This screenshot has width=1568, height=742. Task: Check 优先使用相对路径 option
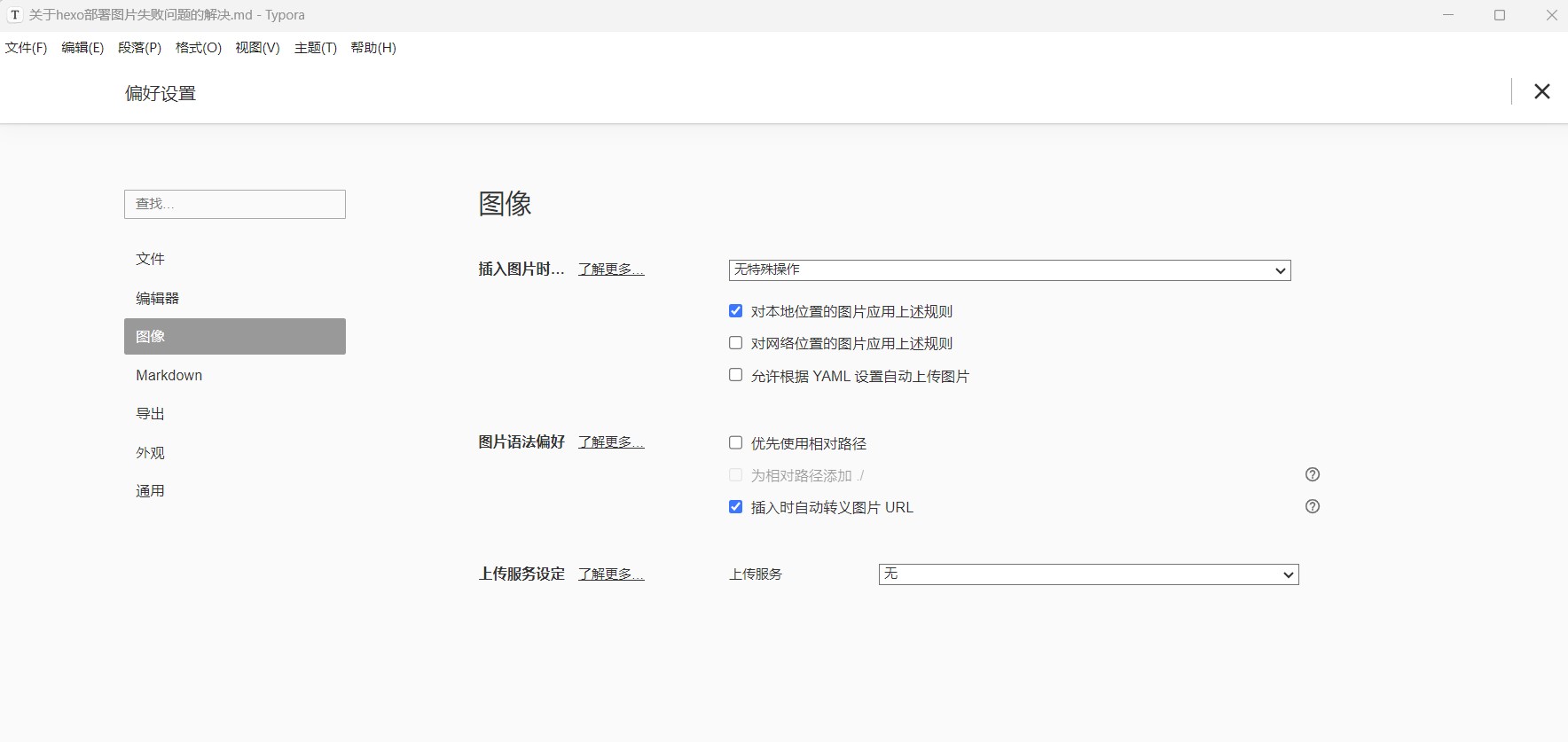735,442
